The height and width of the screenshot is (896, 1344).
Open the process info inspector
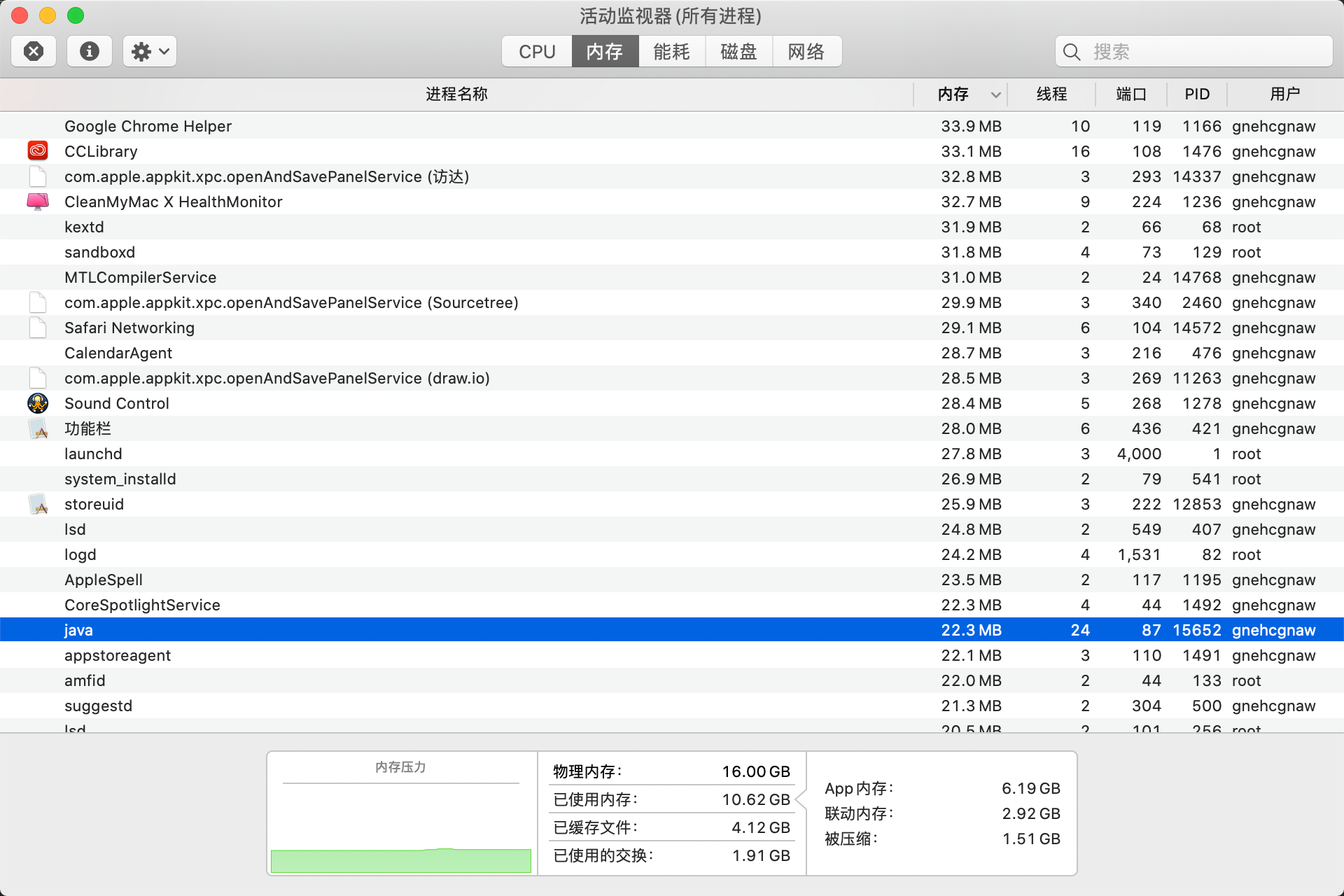click(90, 51)
